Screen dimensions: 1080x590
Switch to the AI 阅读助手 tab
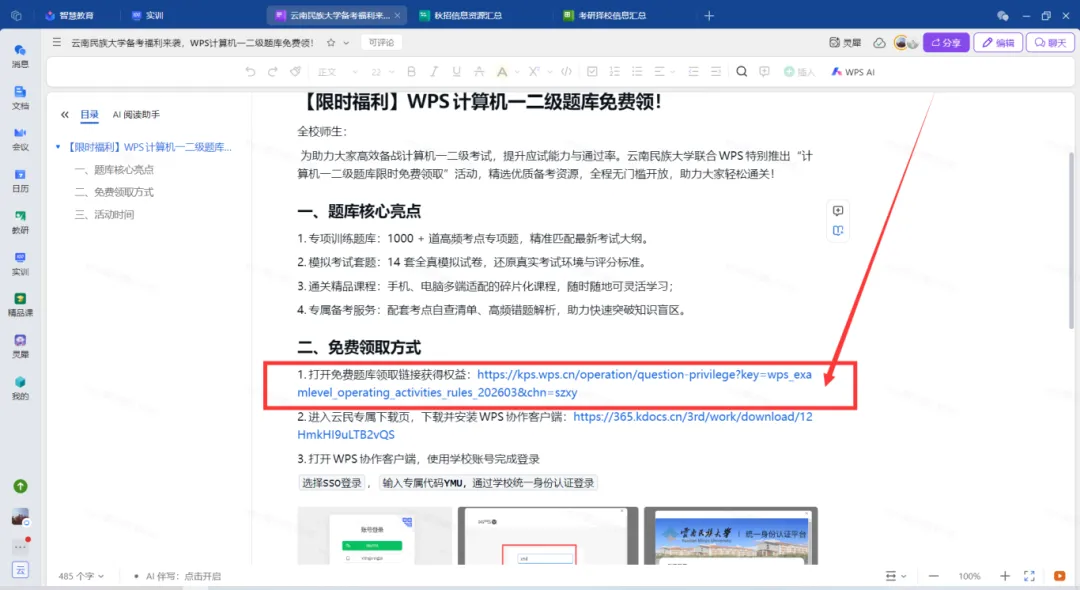click(x=136, y=115)
